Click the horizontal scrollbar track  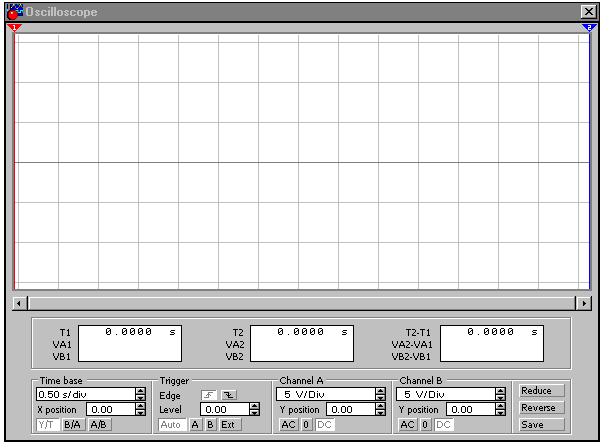[302, 303]
